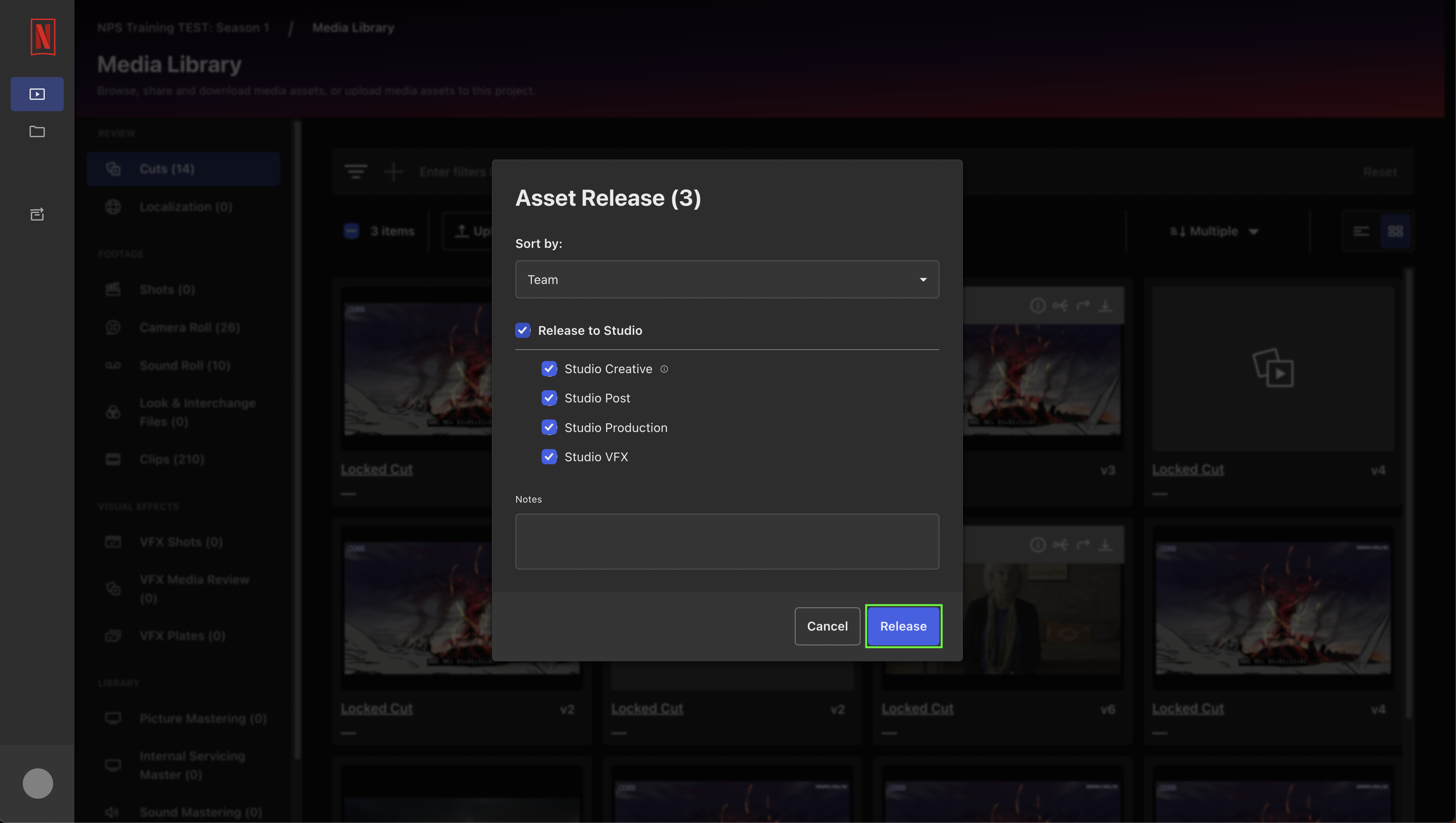This screenshot has height=823, width=1456.
Task: Click the Enter filters input field
Action: pyautogui.click(x=455, y=172)
